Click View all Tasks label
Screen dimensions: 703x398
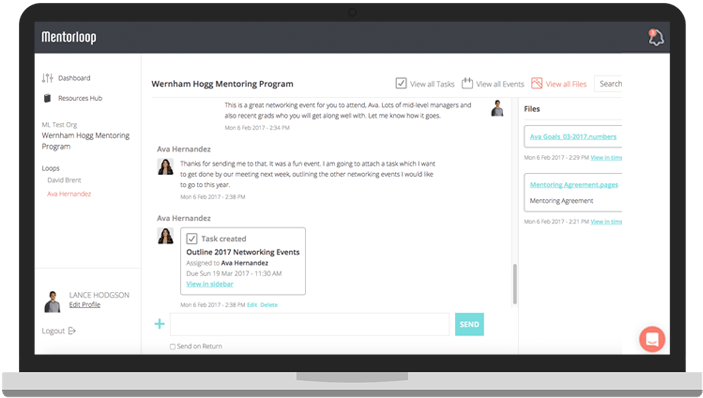432,84
